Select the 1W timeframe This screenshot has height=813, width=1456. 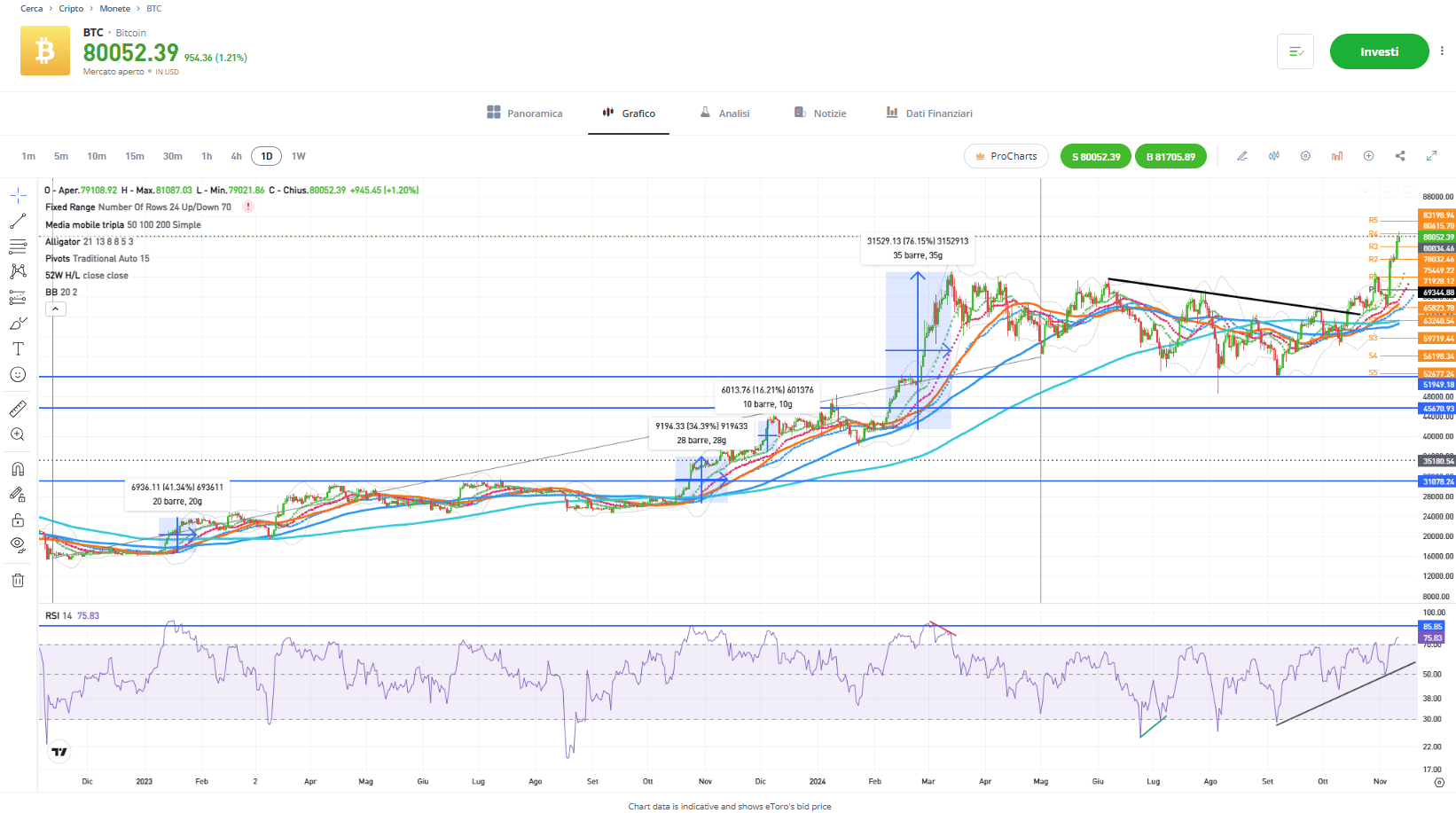299,156
